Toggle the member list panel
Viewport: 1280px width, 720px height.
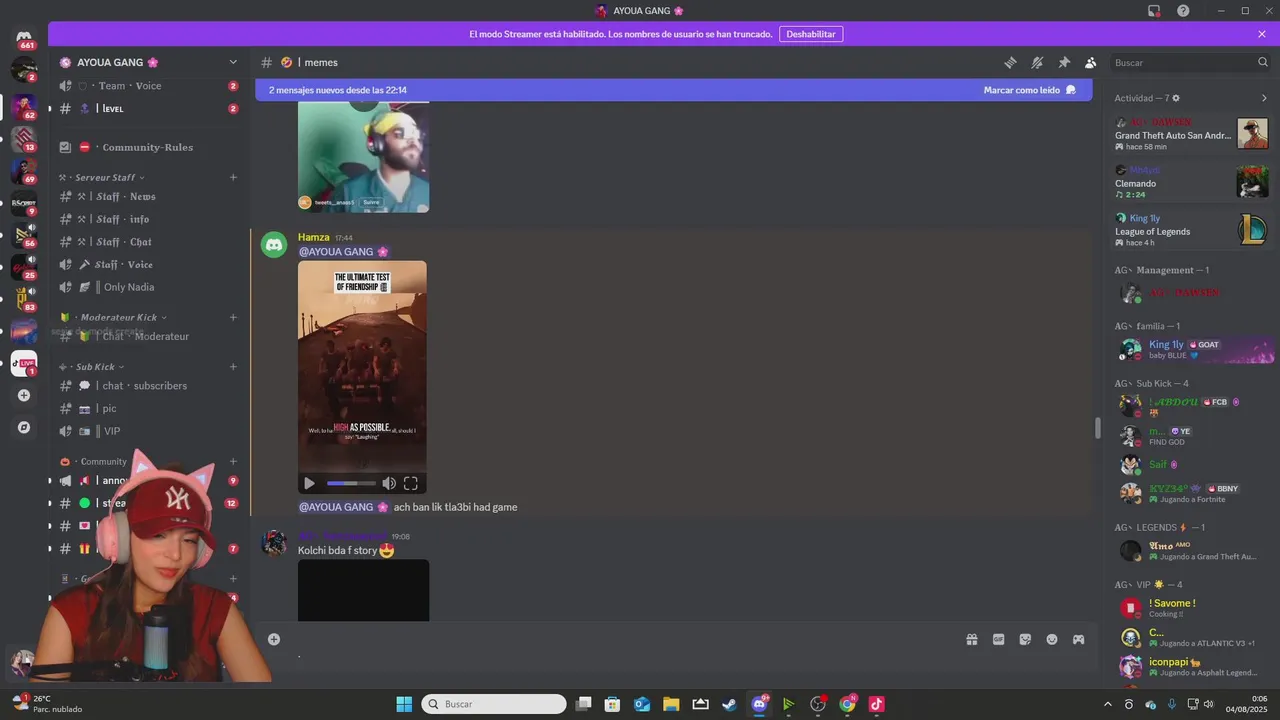tap(1090, 62)
